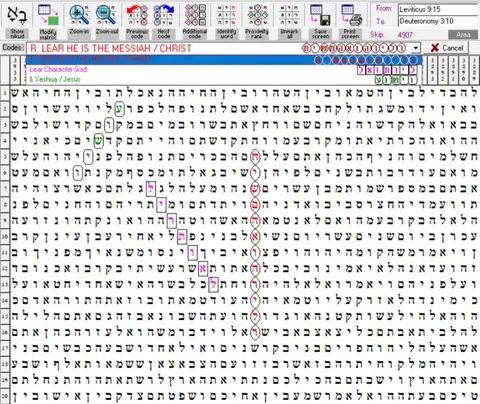Image resolution: width=480 pixels, height=404 pixels.
Task: Click the Unmark all icon
Action: (289, 14)
